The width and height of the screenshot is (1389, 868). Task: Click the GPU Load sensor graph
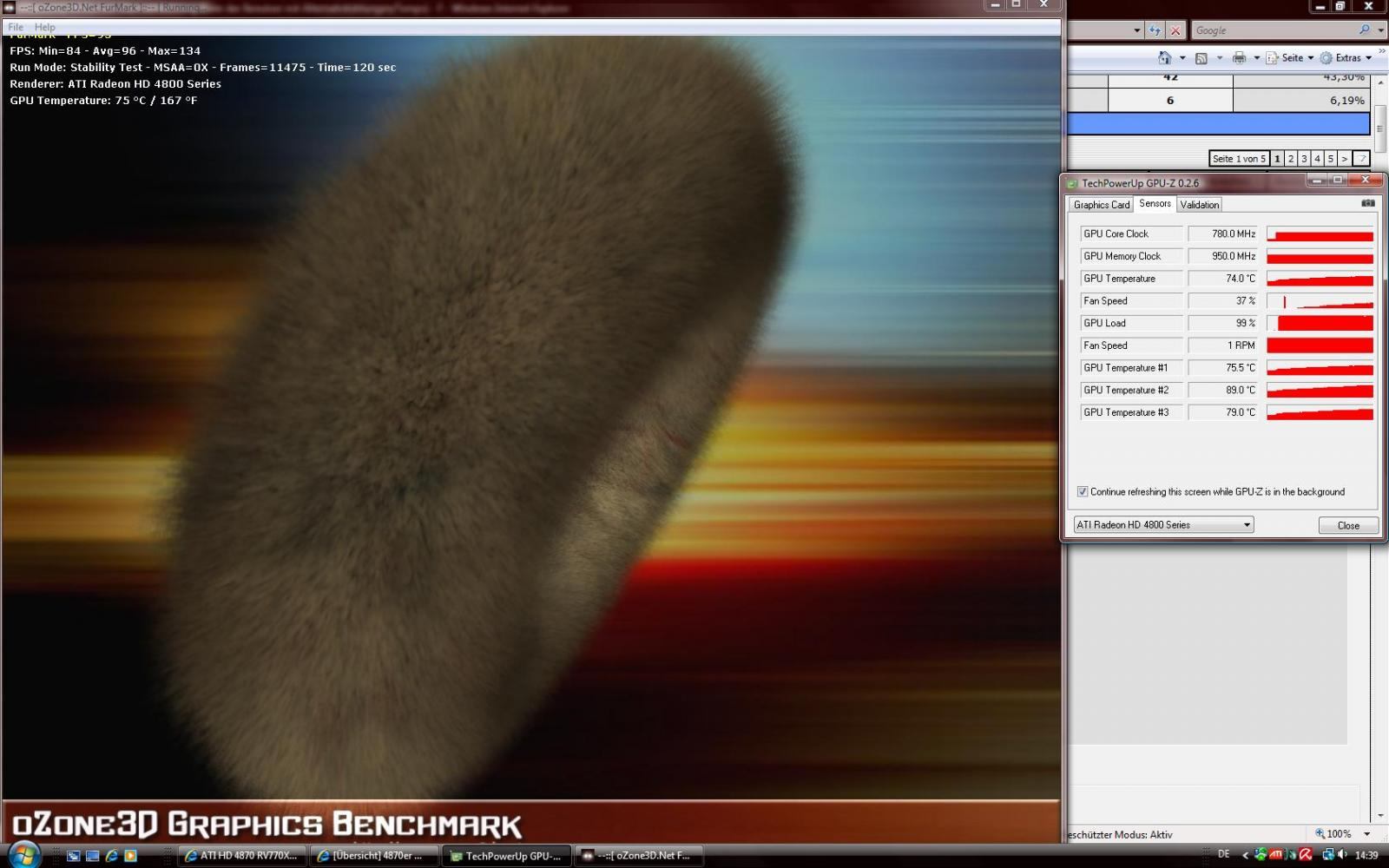[1320, 323]
